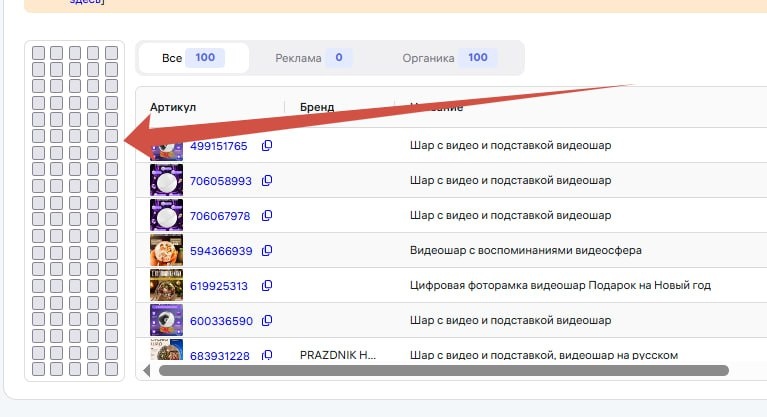The width and height of the screenshot is (767, 417).
Task: Tick the top-right checkbox in the grid panel
Action: coord(112,52)
